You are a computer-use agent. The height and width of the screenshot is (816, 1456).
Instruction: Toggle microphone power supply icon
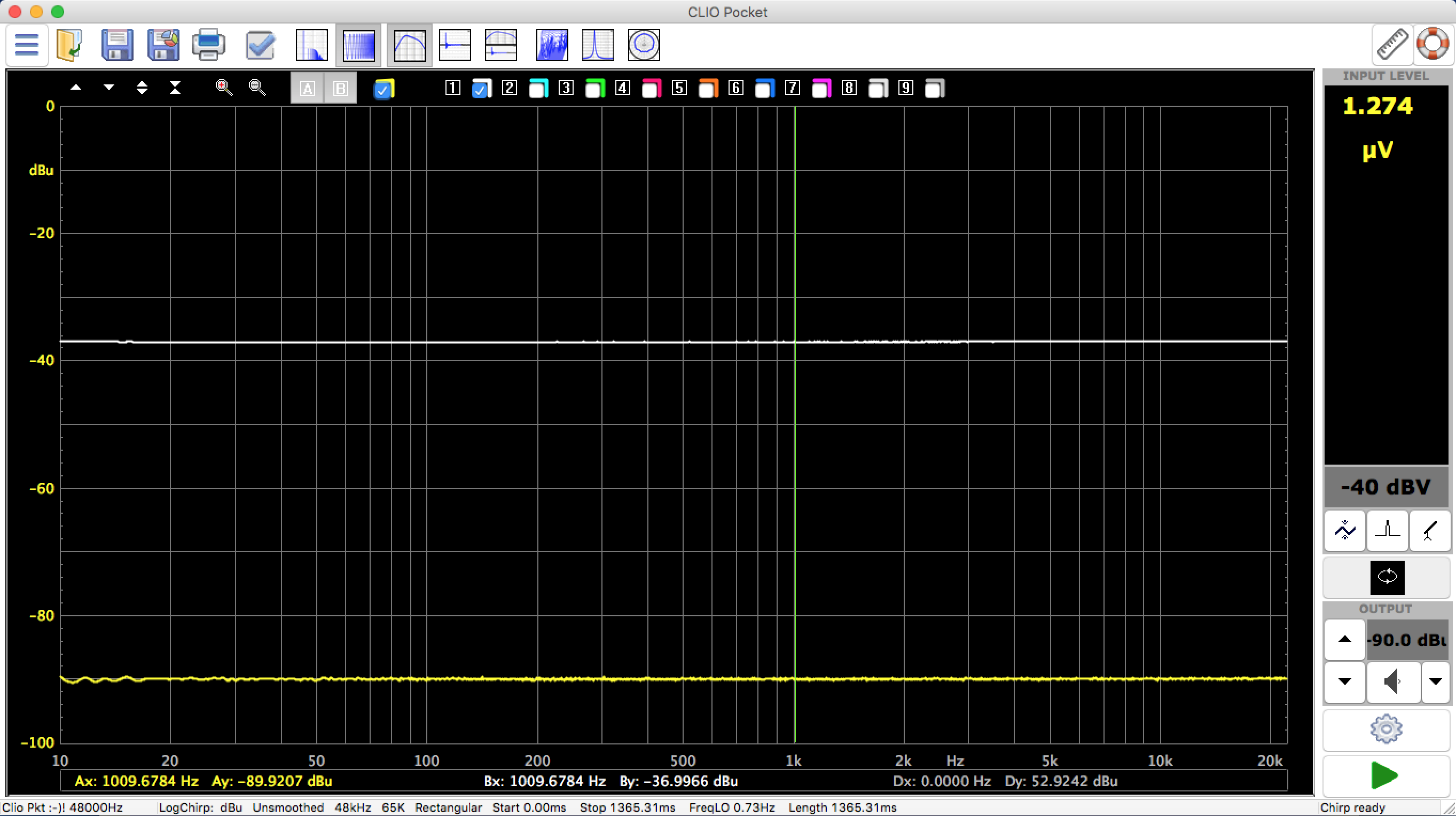(x=1429, y=531)
